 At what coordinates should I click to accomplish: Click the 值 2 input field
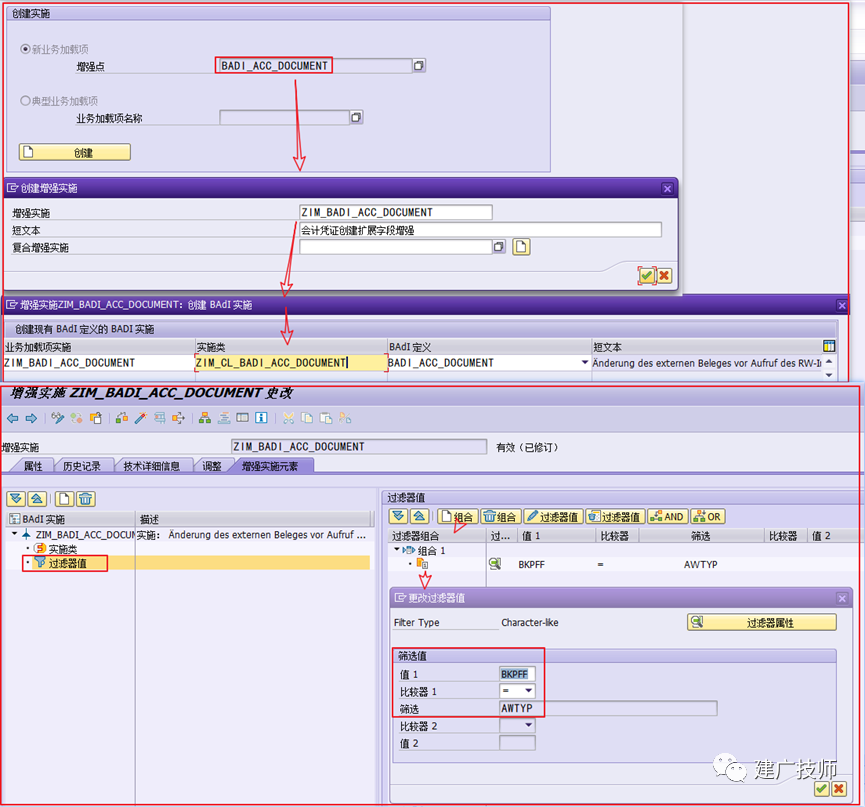pos(517,743)
